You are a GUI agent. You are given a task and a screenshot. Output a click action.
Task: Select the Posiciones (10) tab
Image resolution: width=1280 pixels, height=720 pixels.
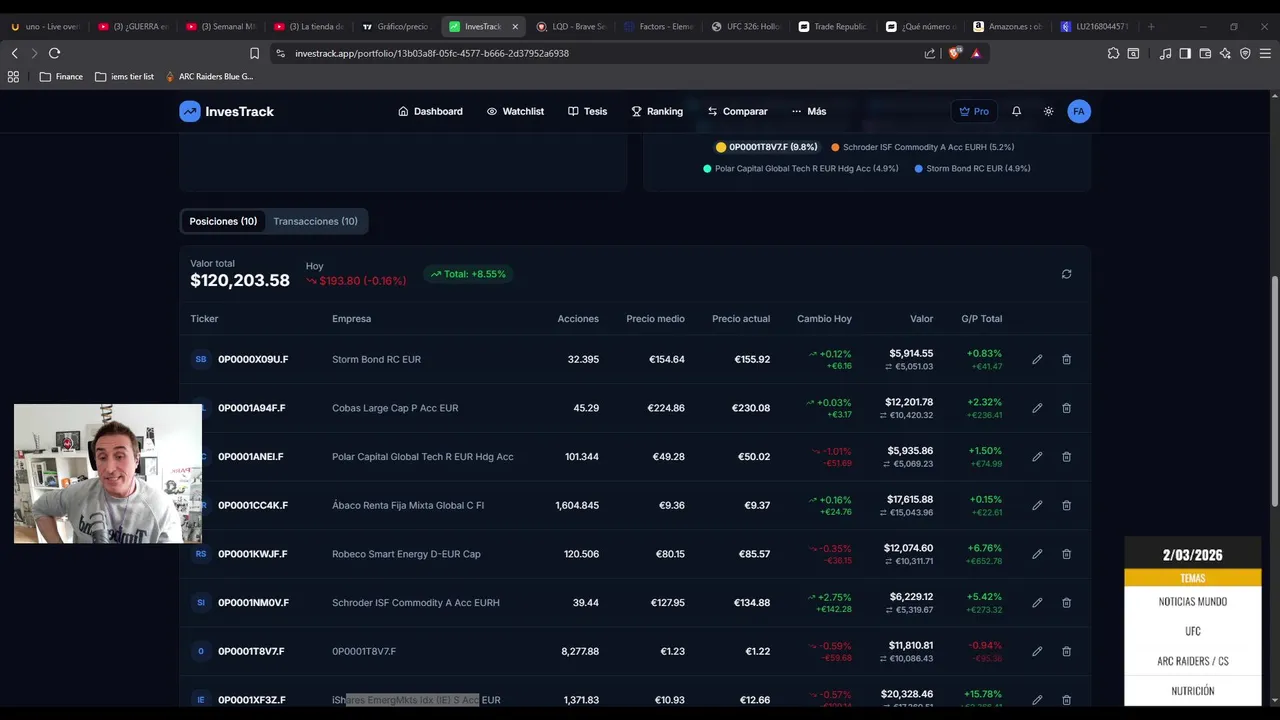coord(223,221)
